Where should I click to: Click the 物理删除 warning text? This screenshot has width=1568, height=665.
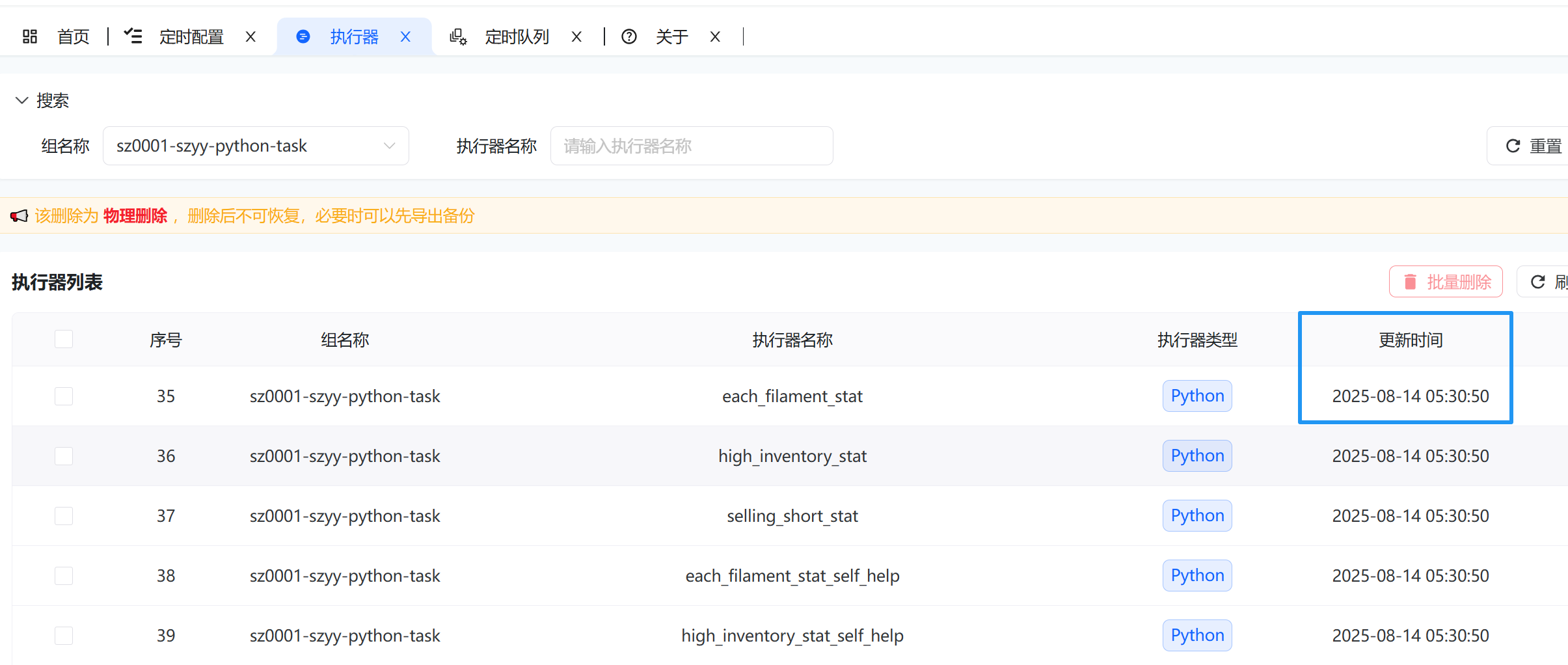pyautogui.click(x=135, y=216)
